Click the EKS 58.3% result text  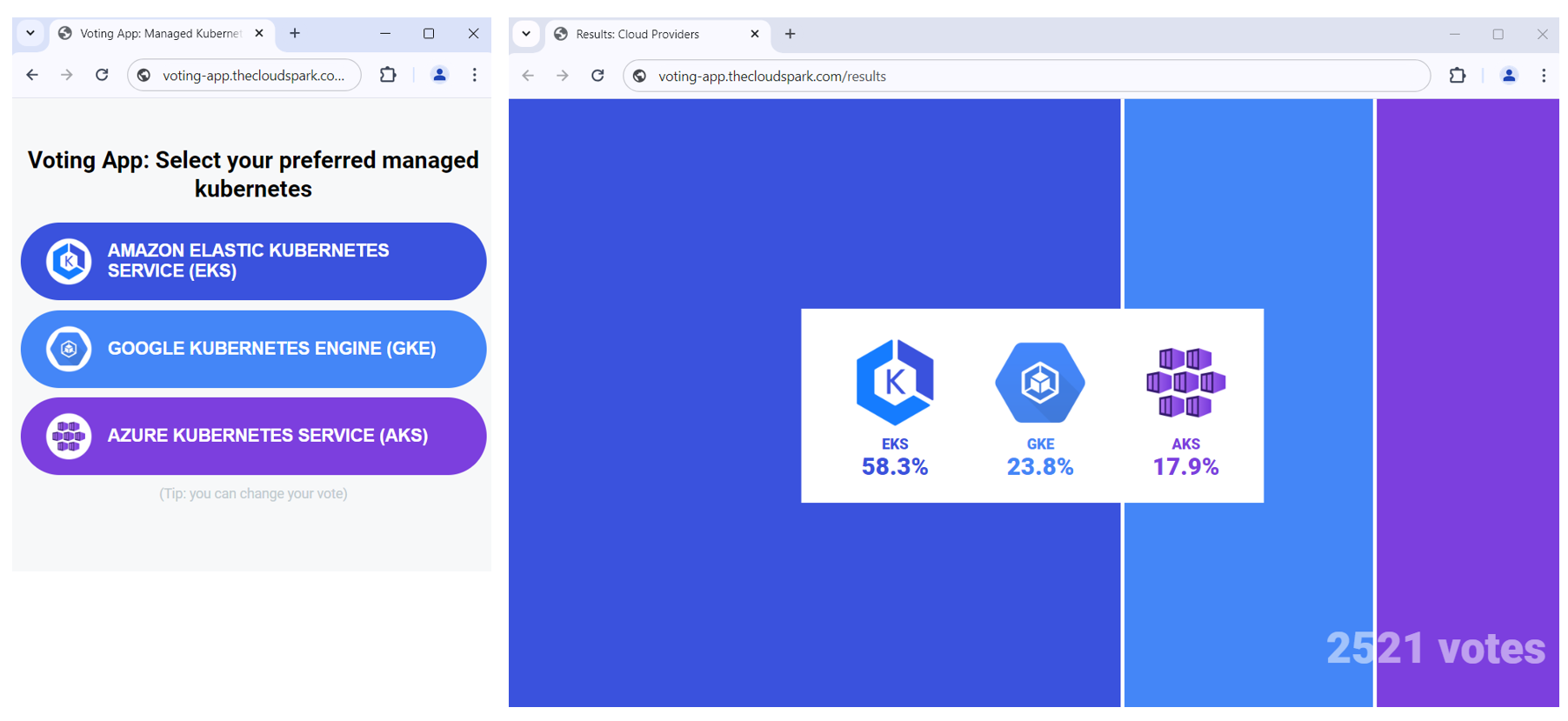tap(895, 457)
